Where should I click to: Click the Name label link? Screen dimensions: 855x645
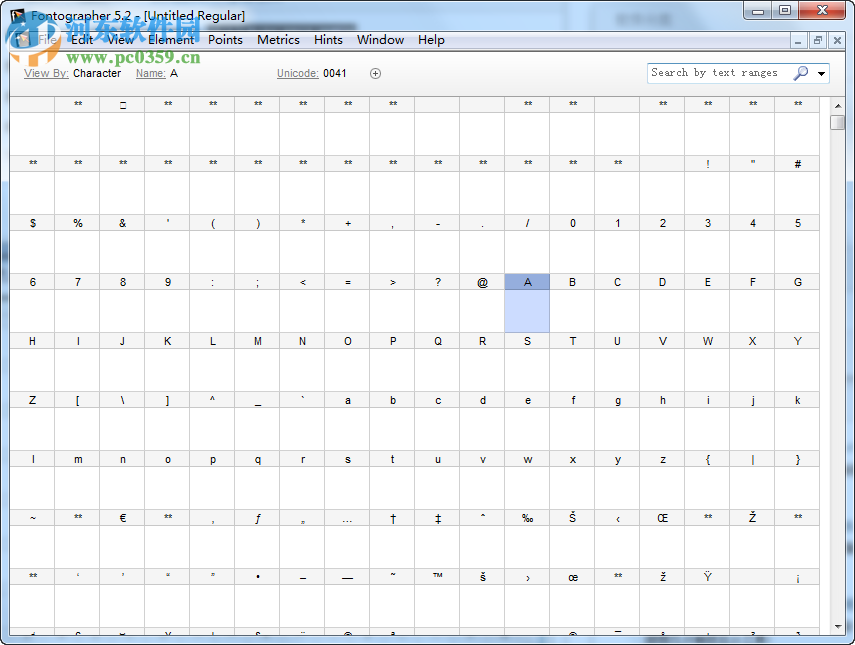[x=151, y=74]
